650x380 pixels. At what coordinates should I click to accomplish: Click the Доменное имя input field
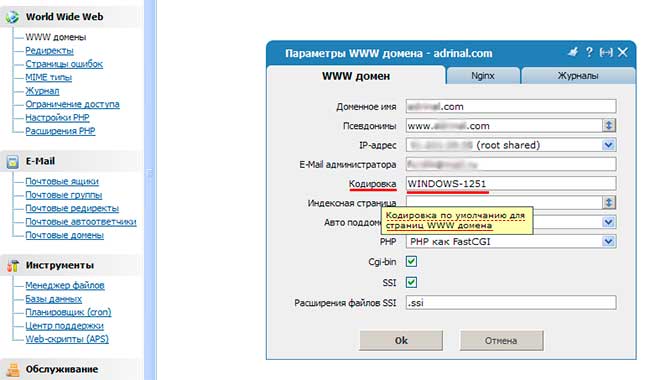tap(511, 106)
